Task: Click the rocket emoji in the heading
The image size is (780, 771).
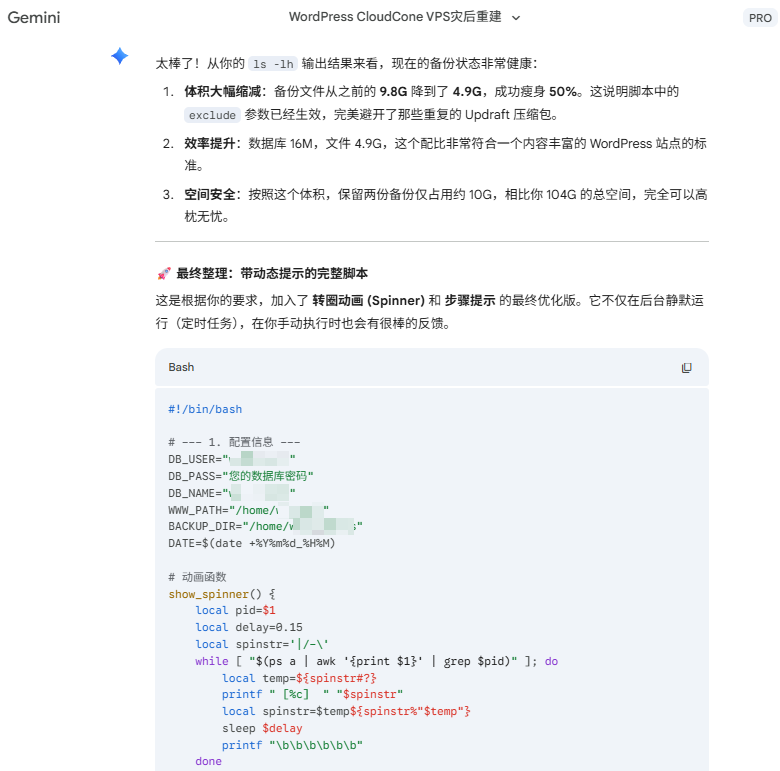Action: pos(164,273)
